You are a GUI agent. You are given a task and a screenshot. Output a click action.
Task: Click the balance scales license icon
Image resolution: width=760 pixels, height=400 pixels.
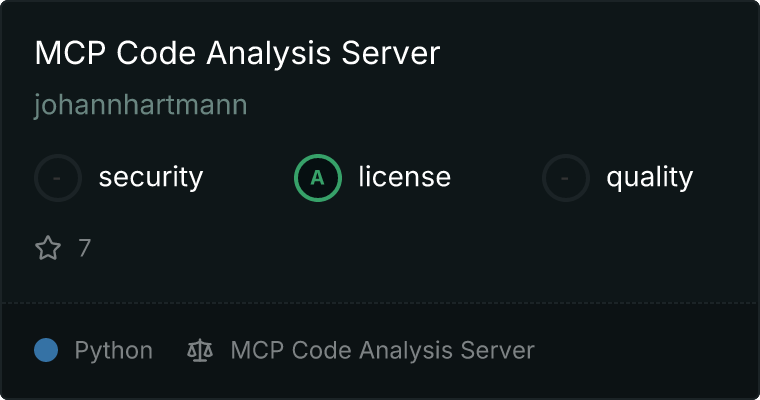click(200, 350)
